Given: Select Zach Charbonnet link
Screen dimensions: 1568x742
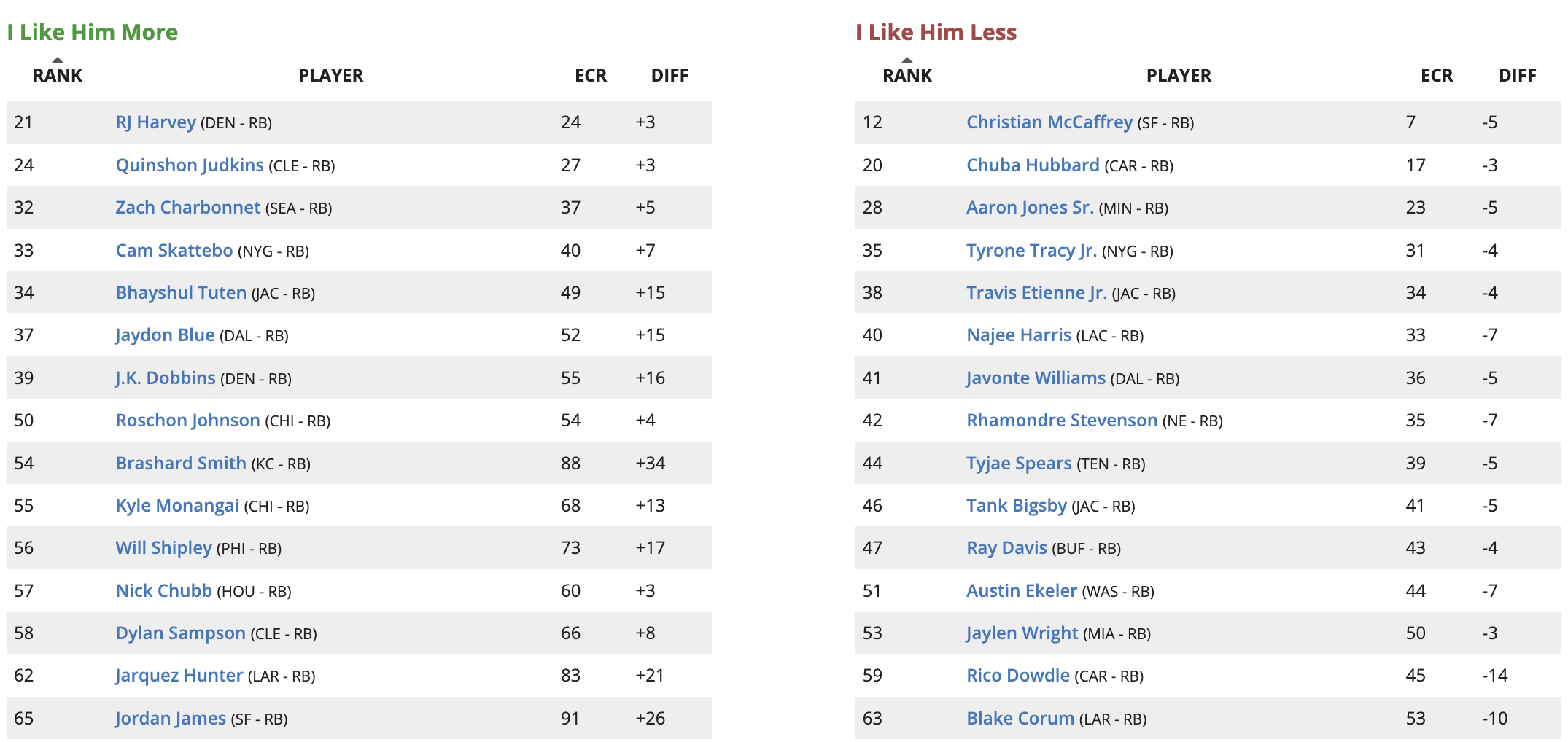Looking at the screenshot, I should point(187,207).
